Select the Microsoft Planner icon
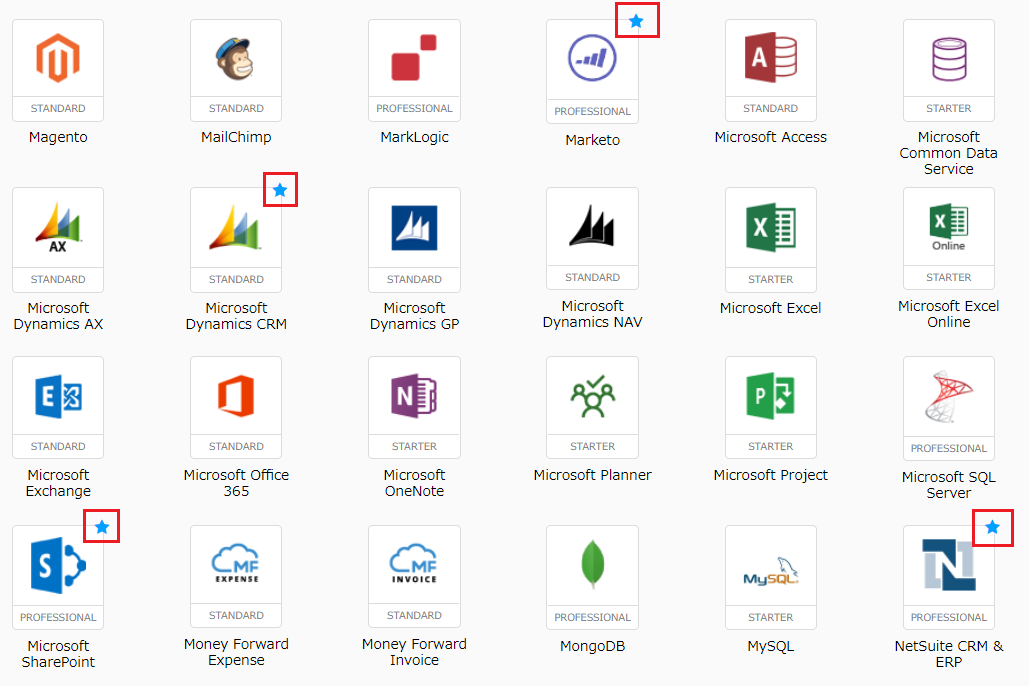The height and width of the screenshot is (686, 1029). tap(592, 396)
